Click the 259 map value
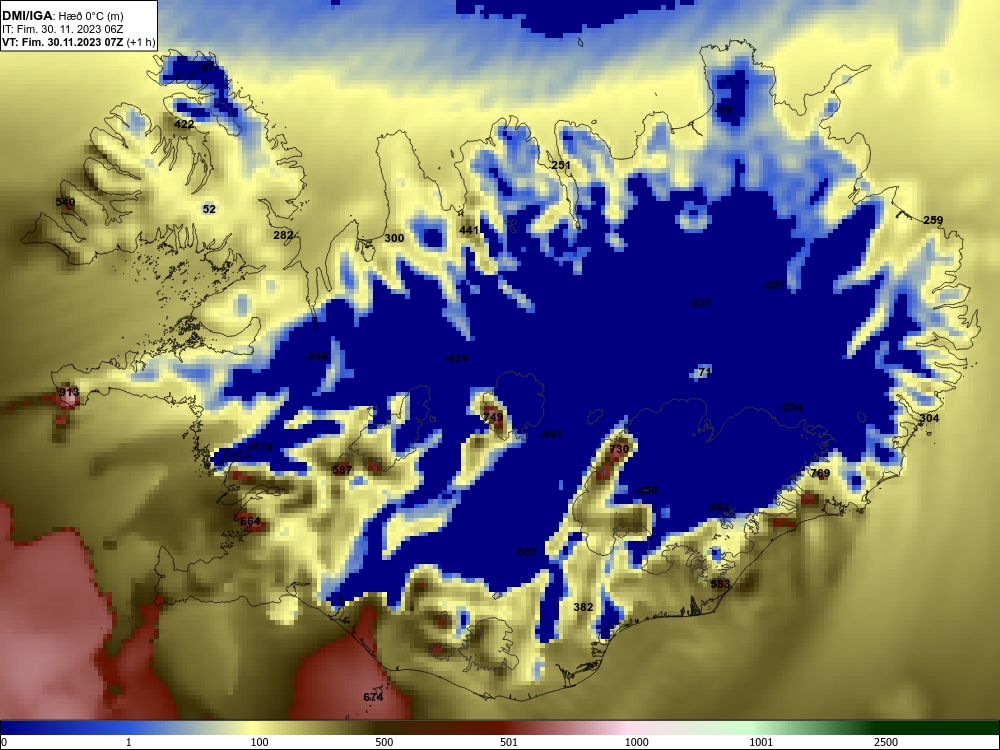This screenshot has width=1000, height=750. (x=933, y=220)
